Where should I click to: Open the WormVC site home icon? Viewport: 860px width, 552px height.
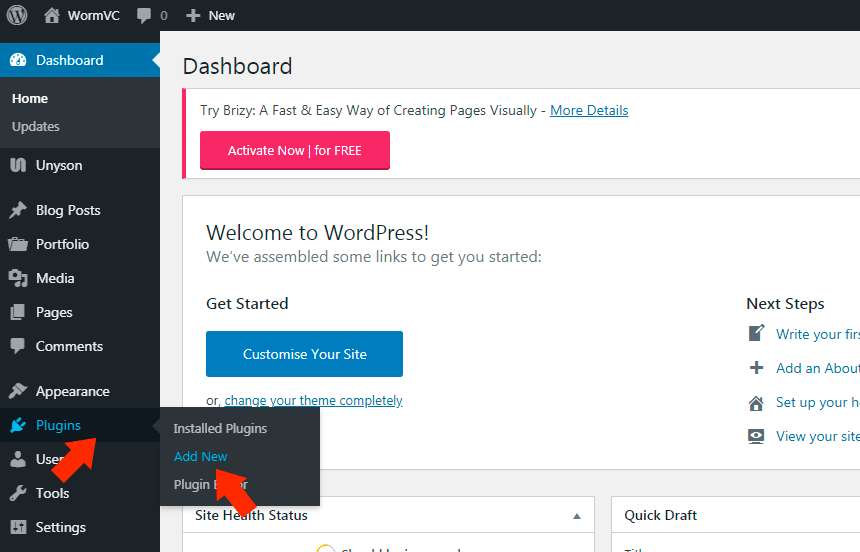[x=52, y=15]
